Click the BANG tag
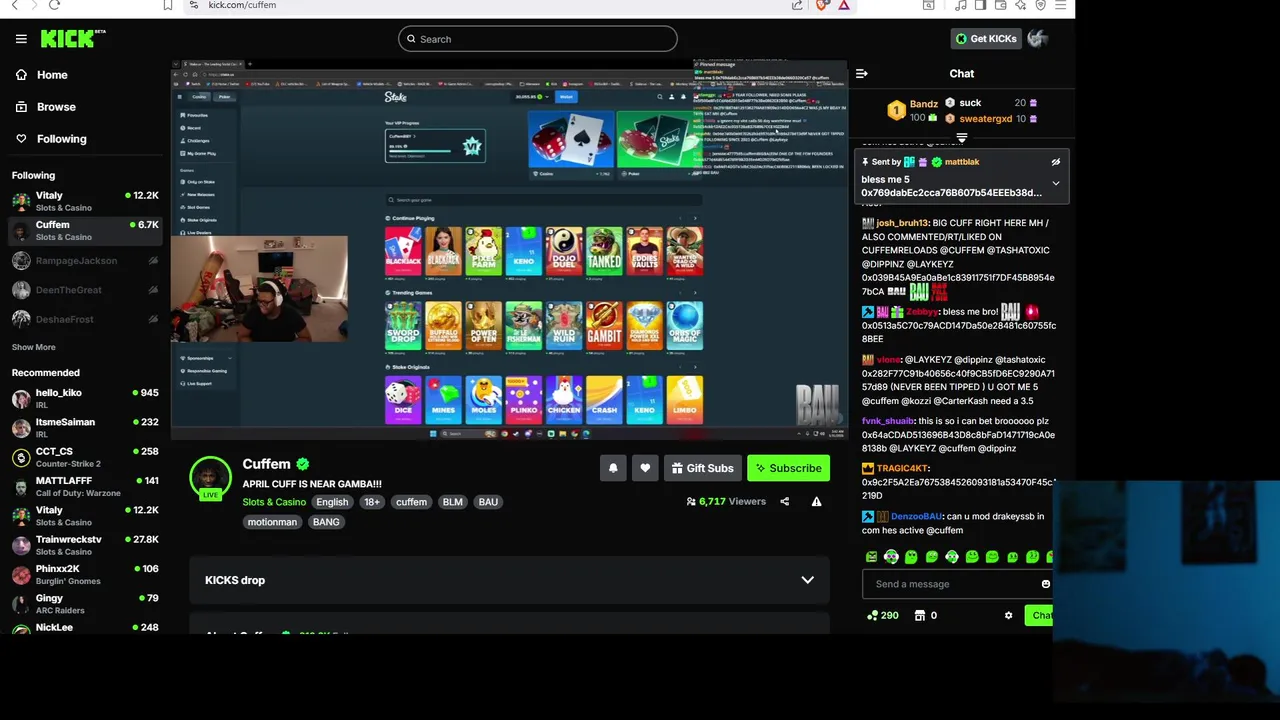Image resolution: width=1280 pixels, height=720 pixels. [326, 522]
